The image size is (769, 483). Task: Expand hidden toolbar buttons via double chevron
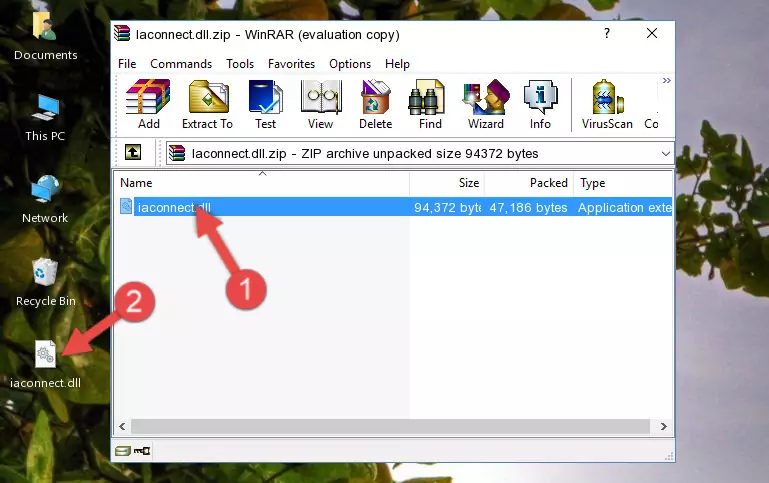666,81
